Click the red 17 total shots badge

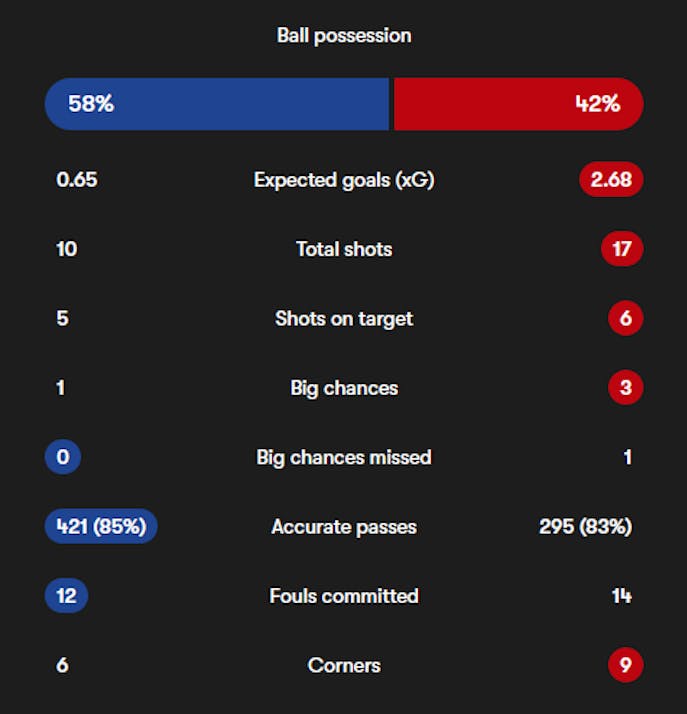click(622, 249)
